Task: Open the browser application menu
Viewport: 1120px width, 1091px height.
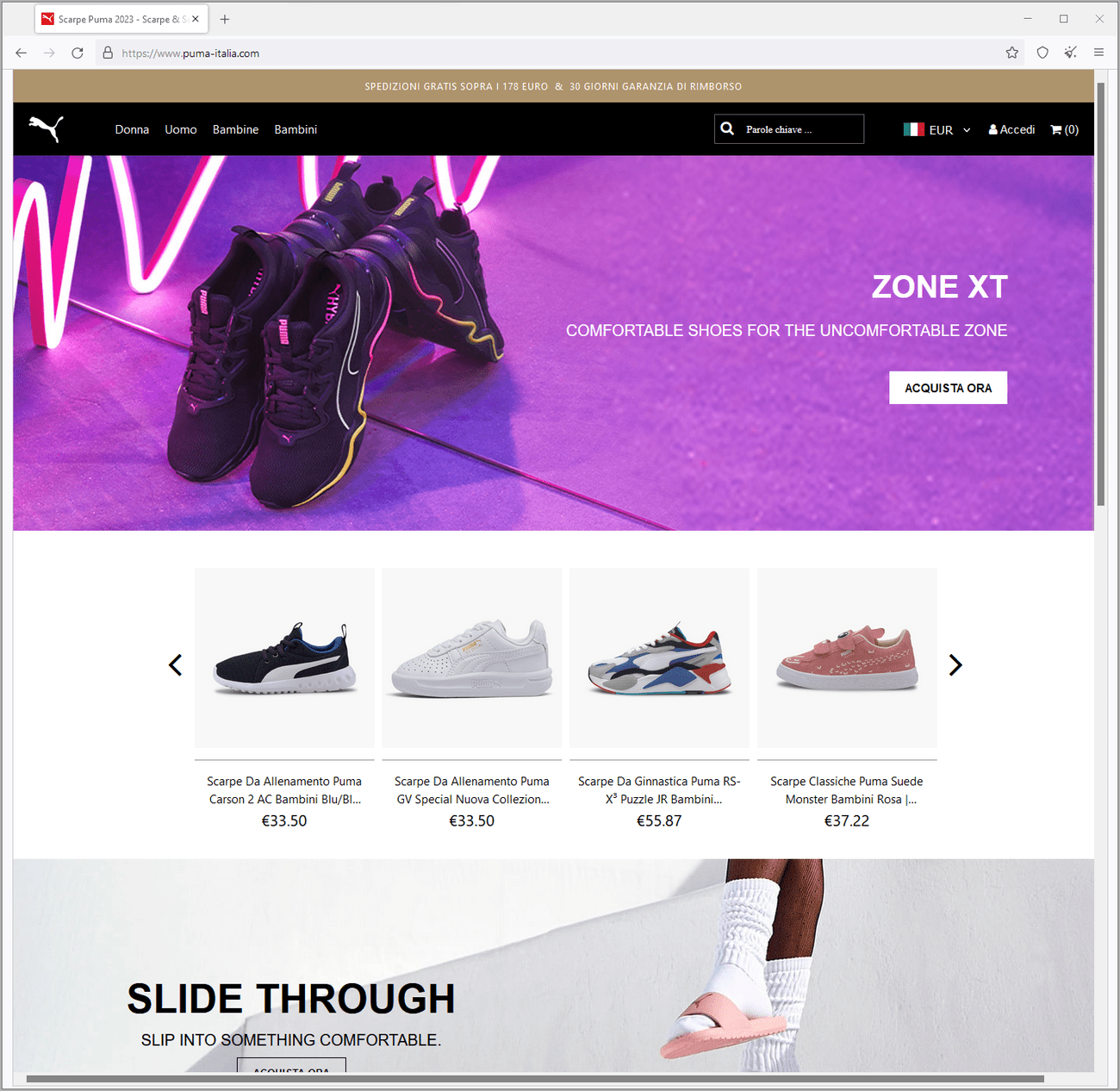Action: point(1098,53)
